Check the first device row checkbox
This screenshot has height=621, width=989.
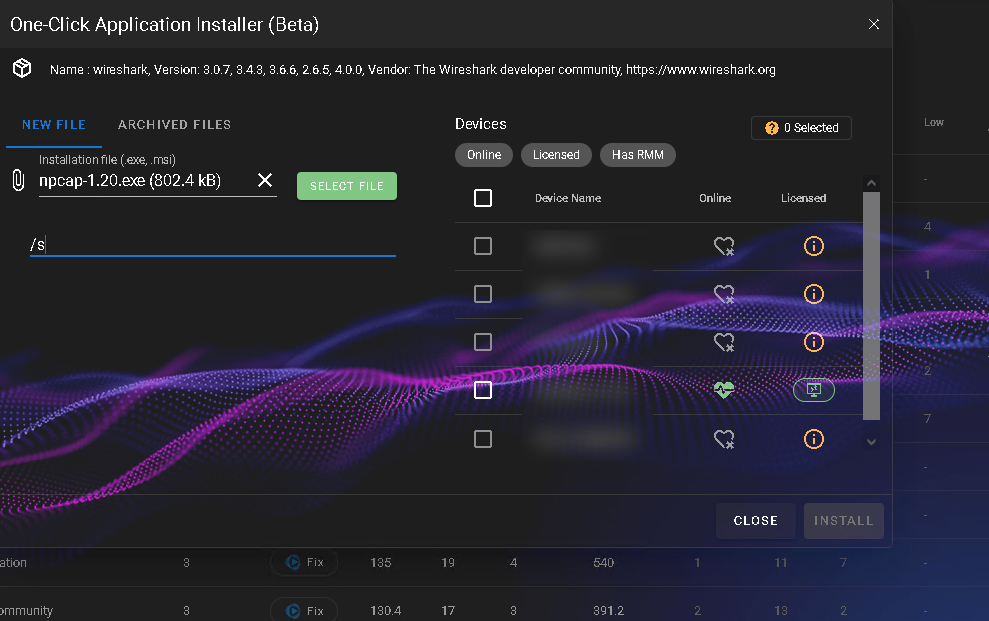point(483,246)
